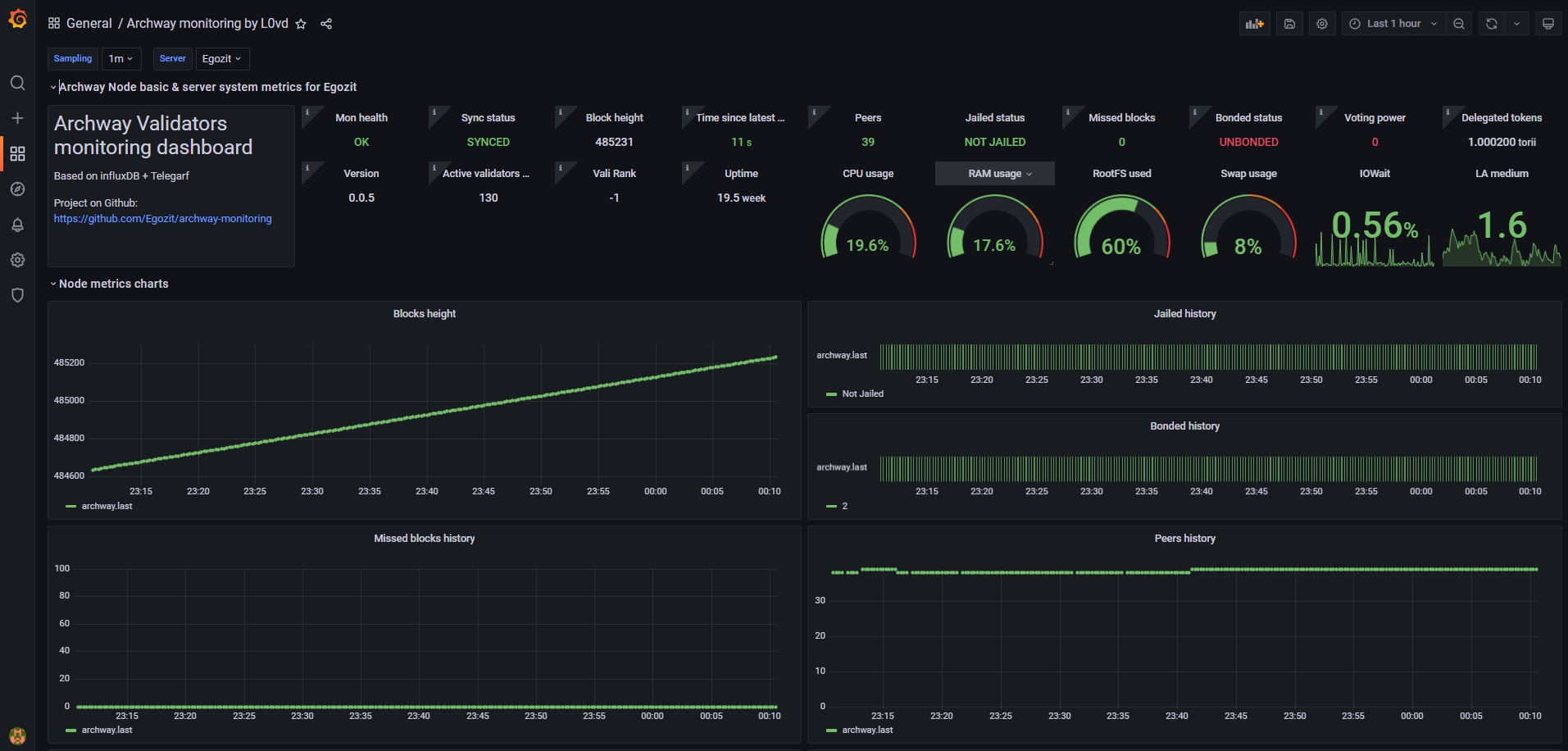The width and height of the screenshot is (1568, 751).
Task: Open the Explore compass icon
Action: [17, 189]
